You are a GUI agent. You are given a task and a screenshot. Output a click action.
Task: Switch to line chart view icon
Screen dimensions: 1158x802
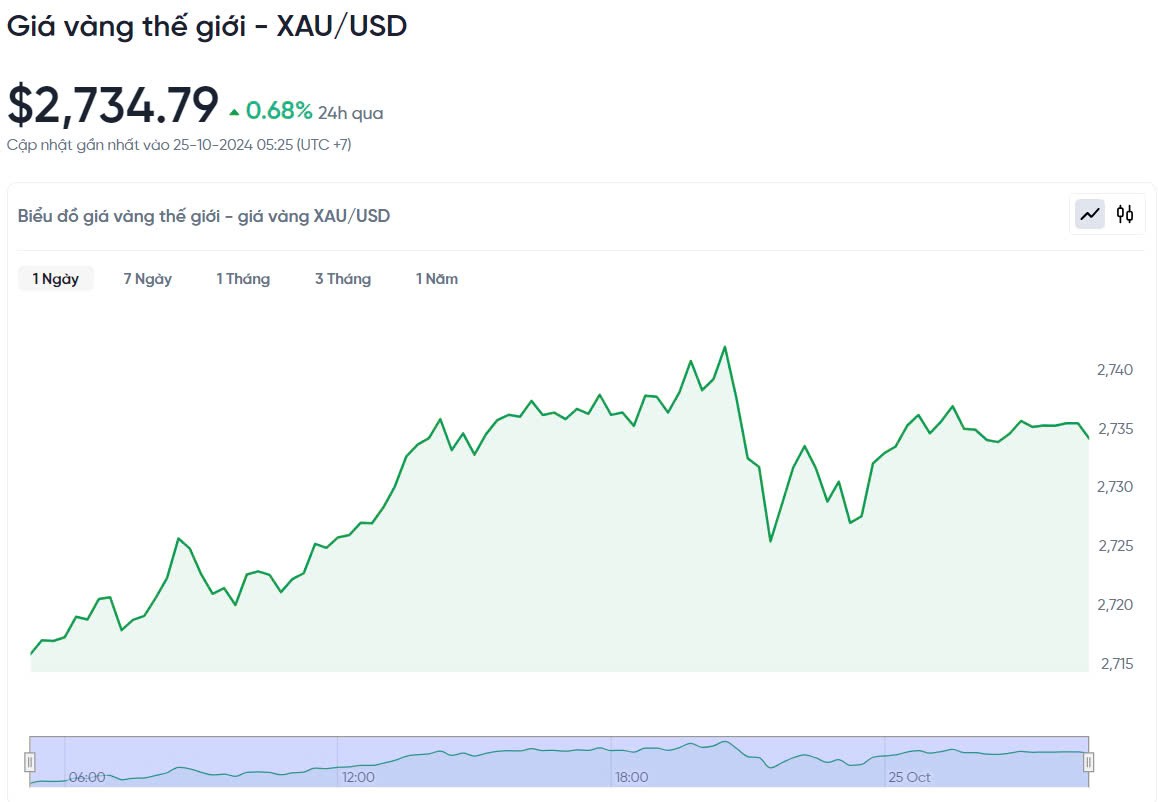tap(1090, 213)
